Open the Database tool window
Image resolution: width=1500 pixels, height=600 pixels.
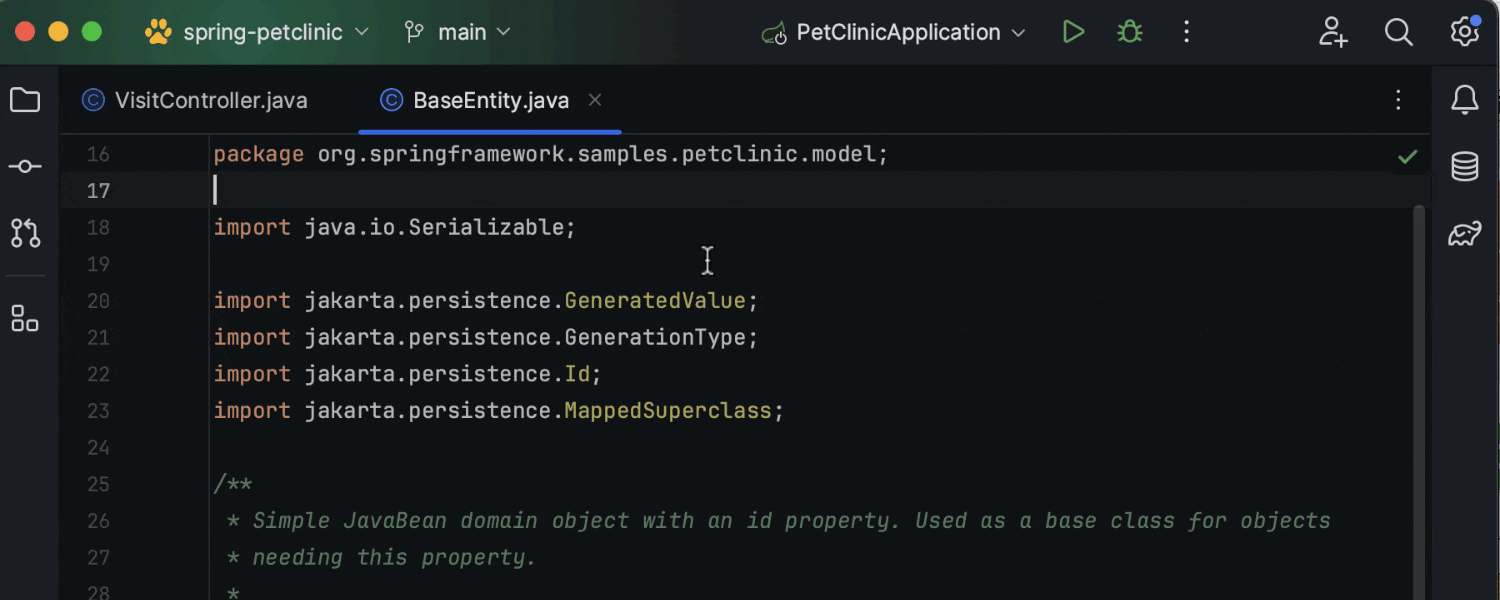click(x=1464, y=166)
